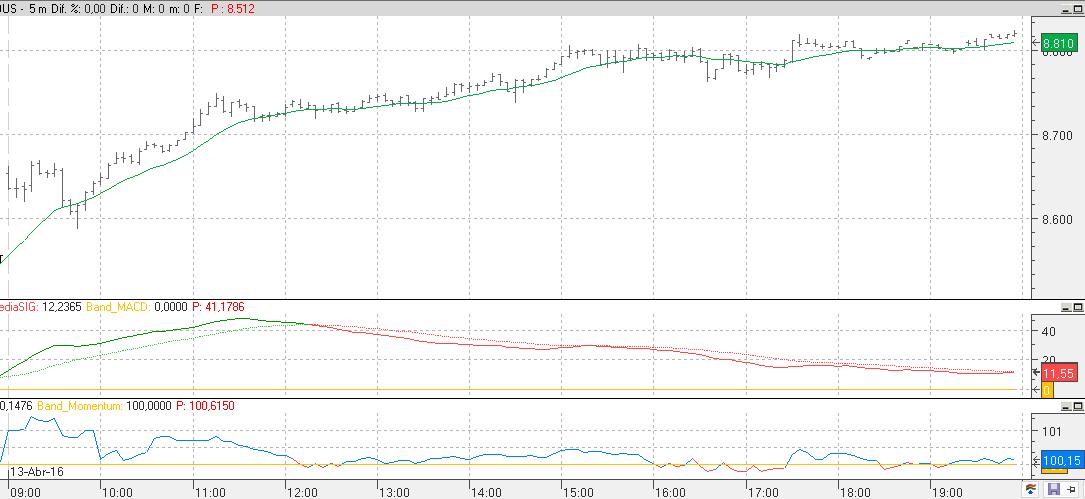Click the floppy disk save icon
This screenshot has width=1085, height=499.
coord(1054,490)
